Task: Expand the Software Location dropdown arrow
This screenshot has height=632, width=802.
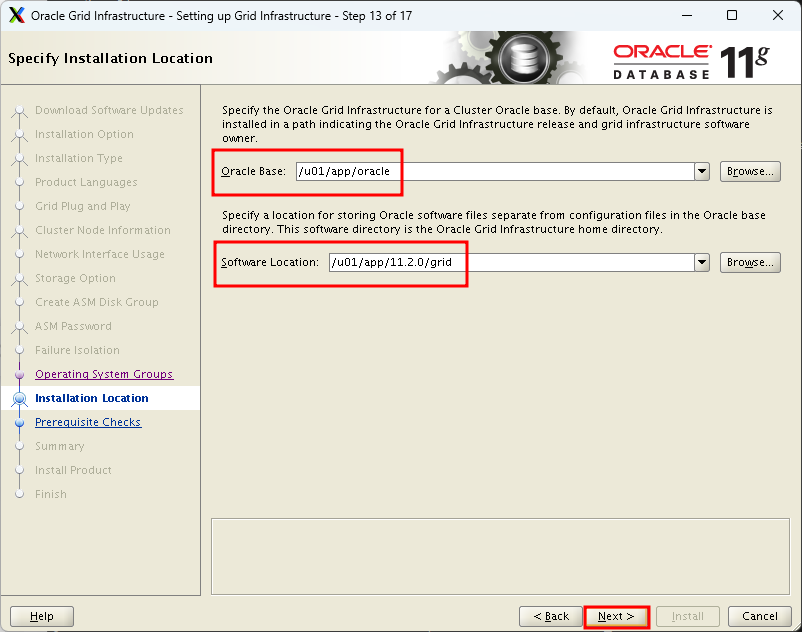Action: (702, 262)
